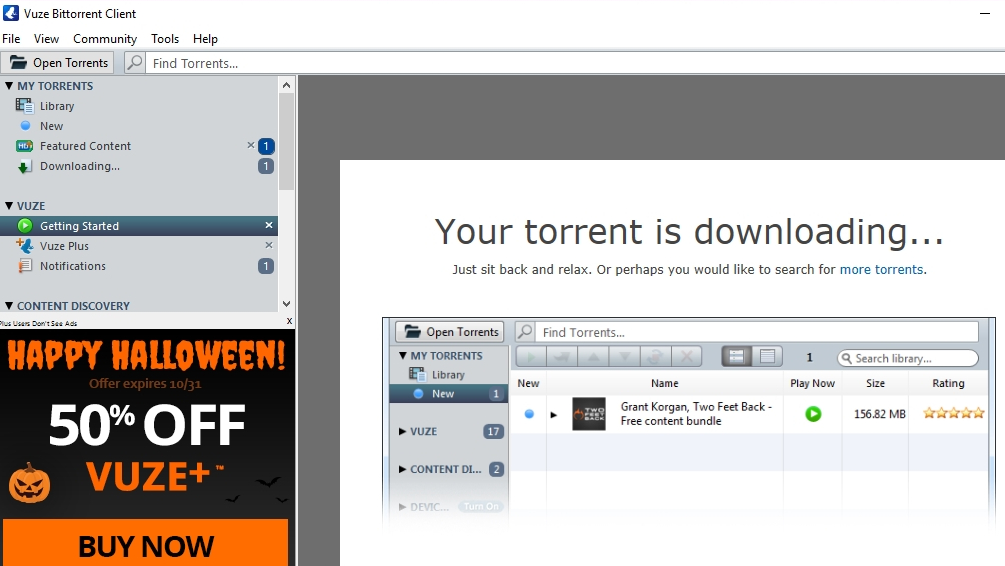Screen dimensions: 1005x566
Task: Click the Notifications count badge
Action: click(266, 266)
